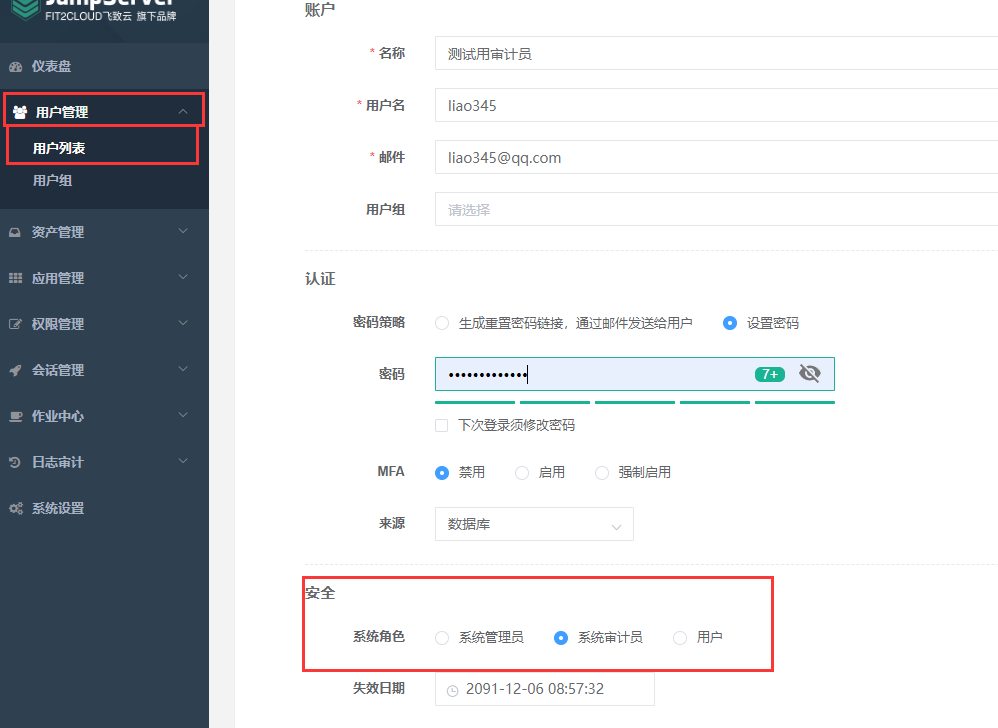
Task: Open the 仪表盘 dashboard icon
Action: pyautogui.click(x=18, y=65)
